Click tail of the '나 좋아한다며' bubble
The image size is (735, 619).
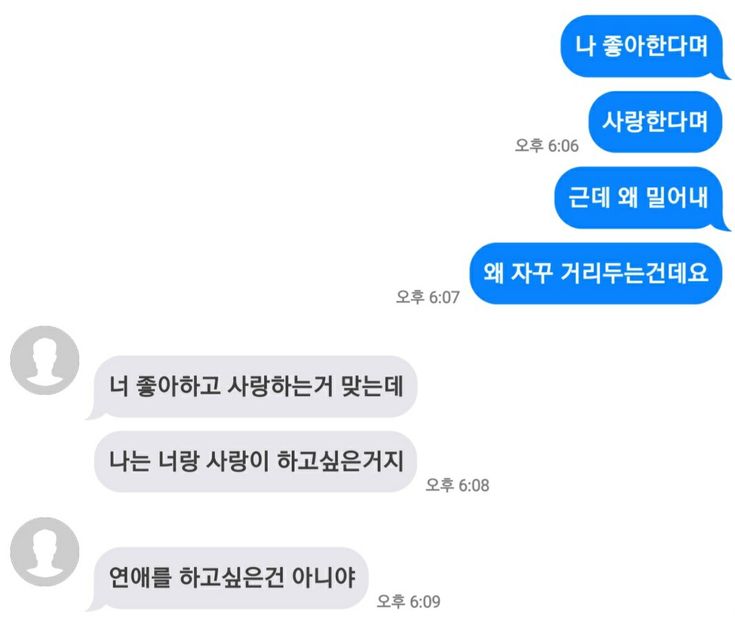tap(723, 74)
